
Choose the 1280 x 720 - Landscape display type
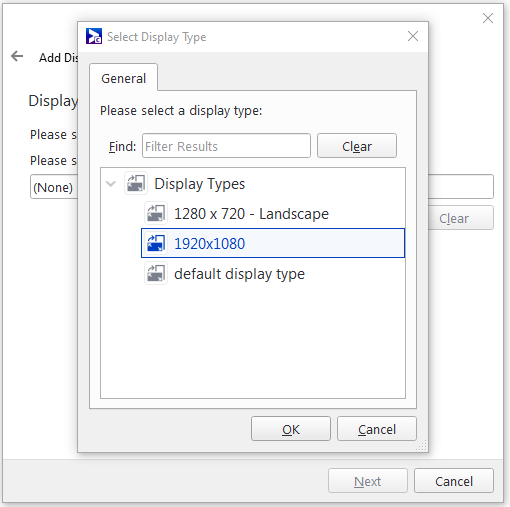[x=251, y=214]
